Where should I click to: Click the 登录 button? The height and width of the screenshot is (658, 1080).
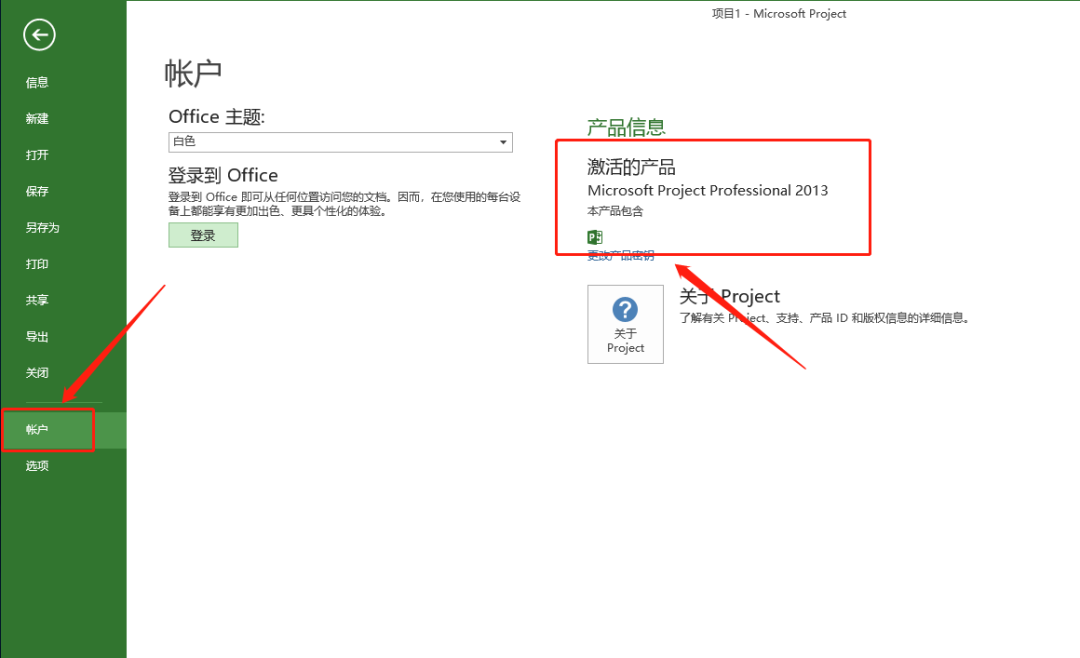pyautogui.click(x=203, y=235)
